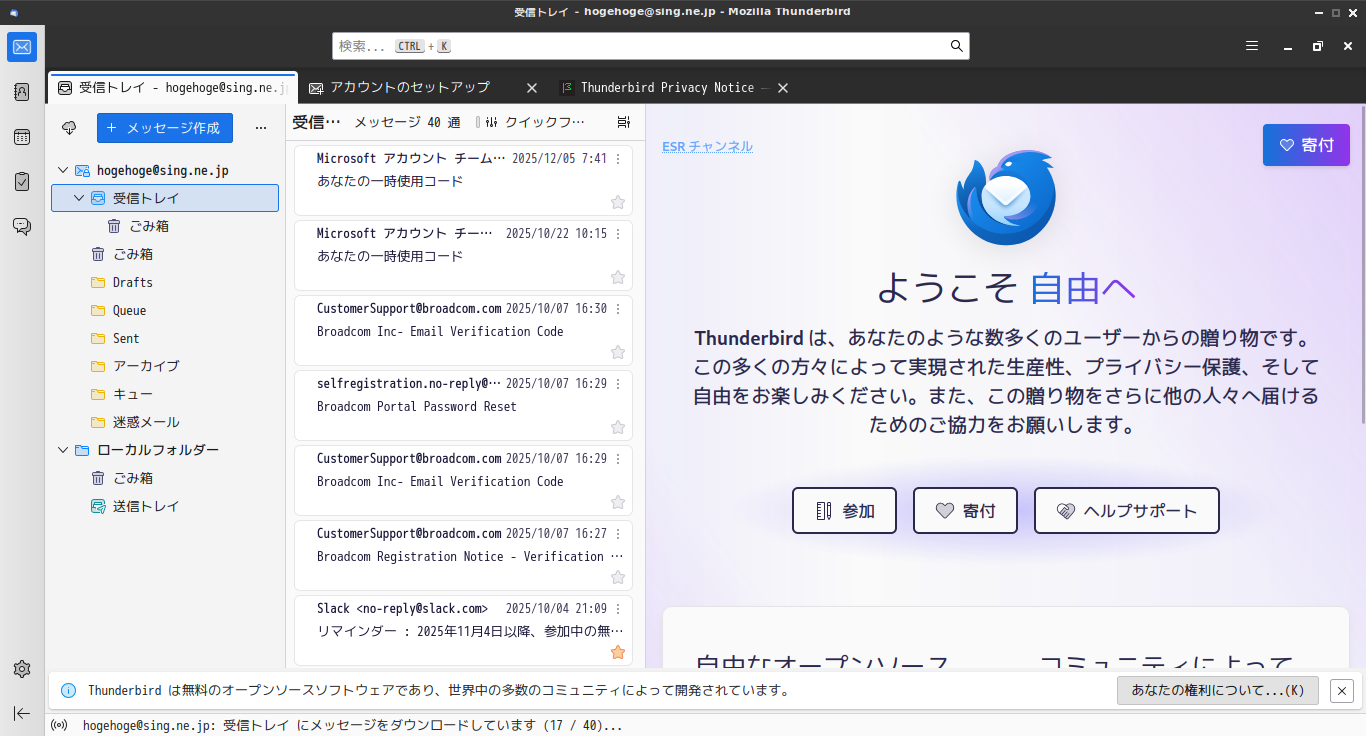
Task: Select the 送信トレイ folder
Action: pos(165,506)
